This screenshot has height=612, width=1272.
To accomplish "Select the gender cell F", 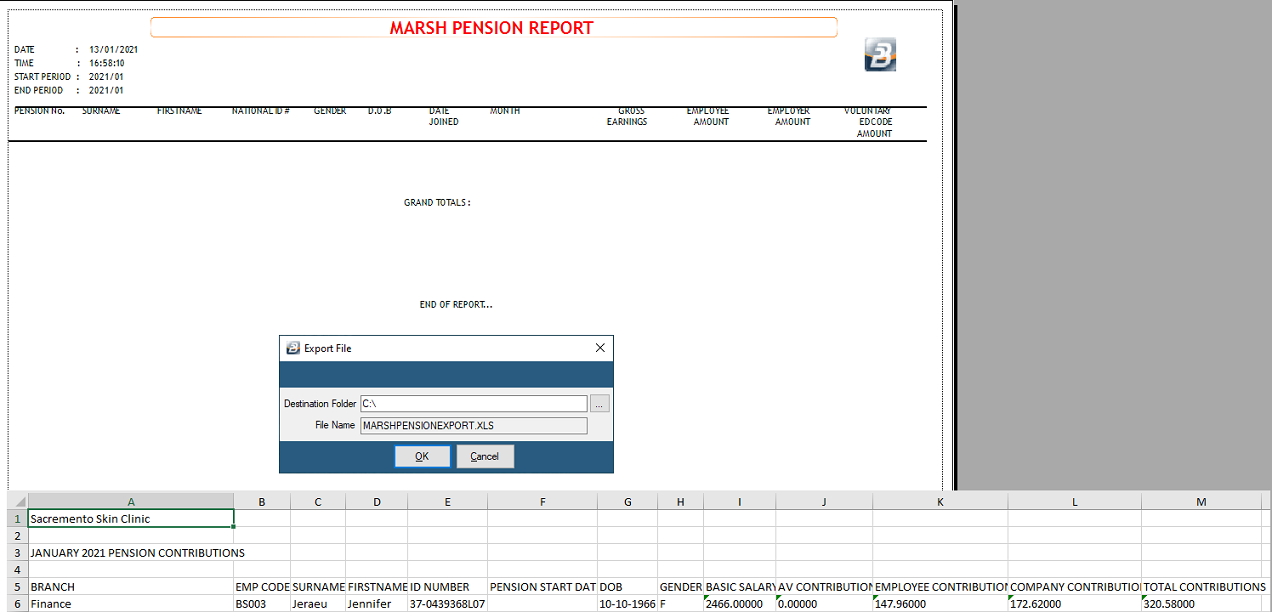I will pos(681,604).
